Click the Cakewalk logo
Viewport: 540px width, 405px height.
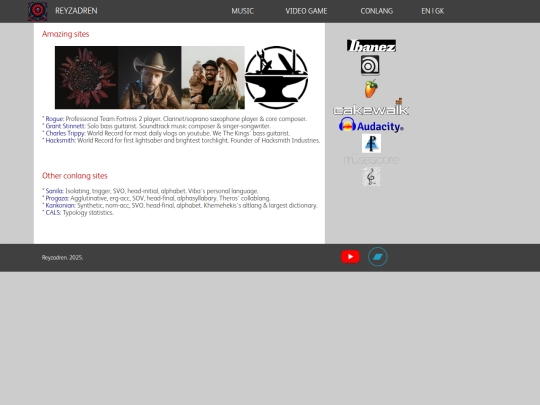click(371, 107)
